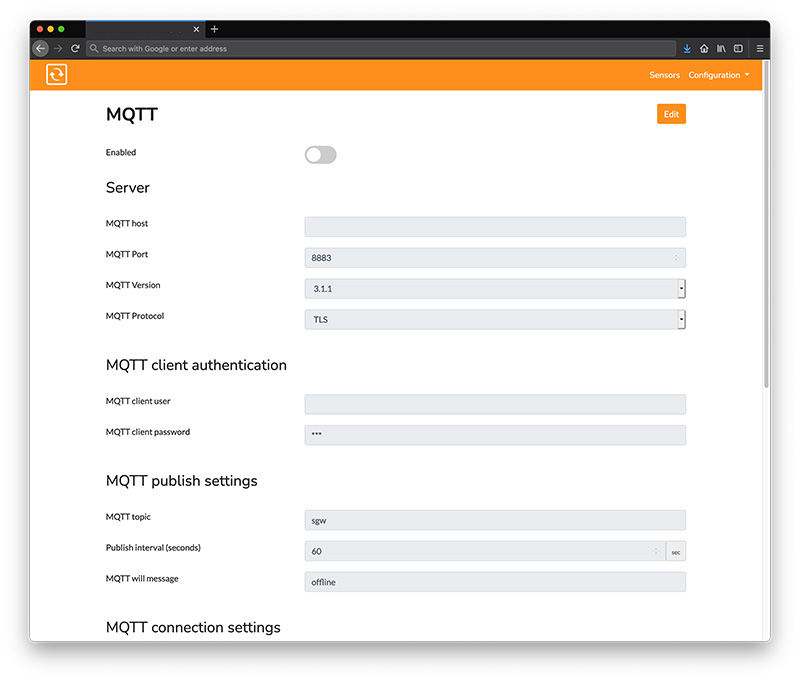Screen dimensions: 800x681
Task: Click the Edit button
Action: point(671,114)
